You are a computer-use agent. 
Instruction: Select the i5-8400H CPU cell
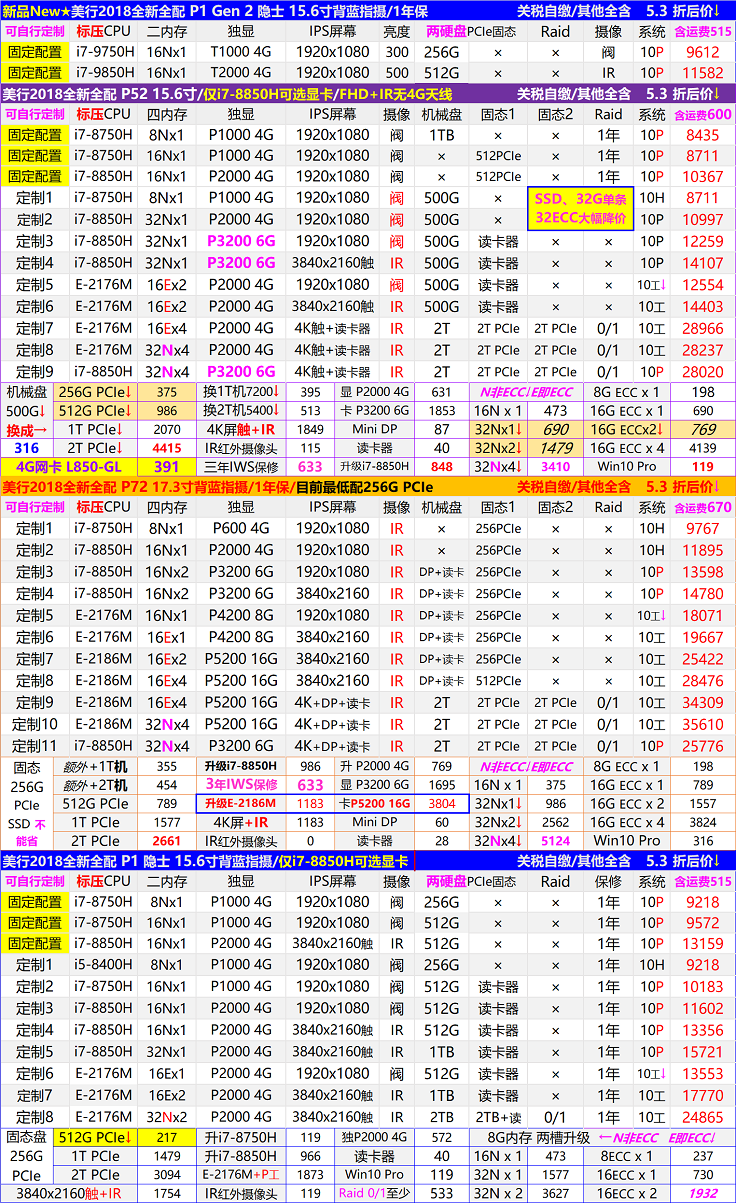[x=103, y=965]
